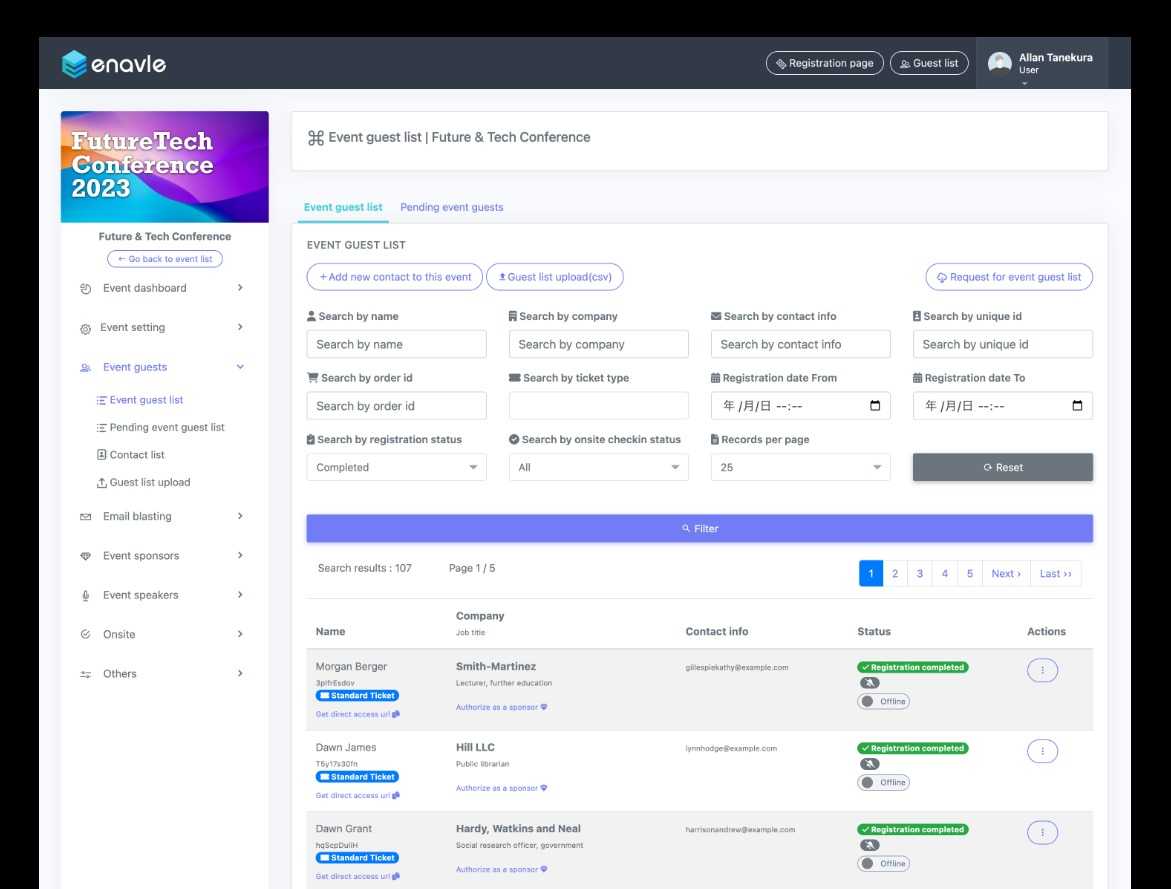Click the blue Filter button

(699, 528)
